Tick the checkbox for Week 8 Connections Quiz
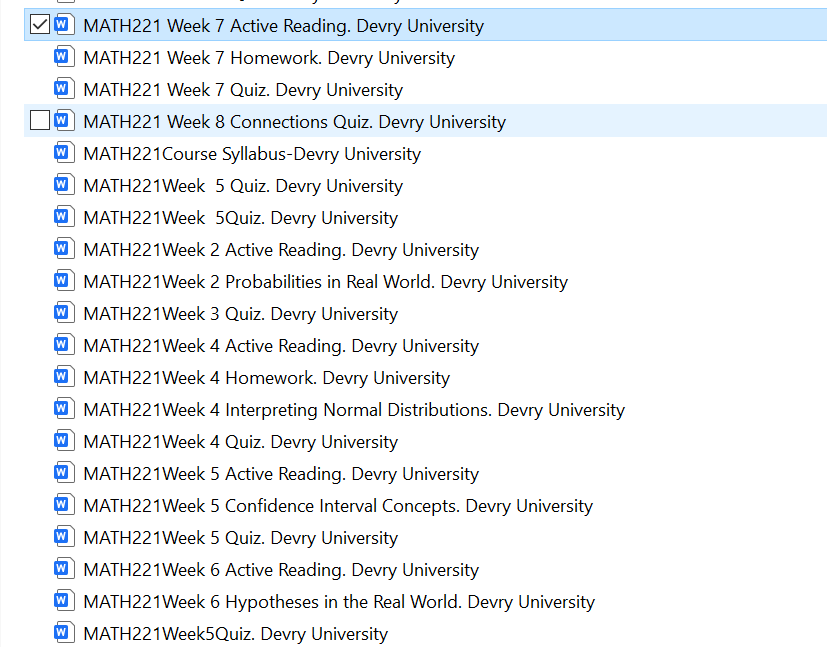Image resolution: width=827 pixels, height=647 pixels. coord(40,120)
